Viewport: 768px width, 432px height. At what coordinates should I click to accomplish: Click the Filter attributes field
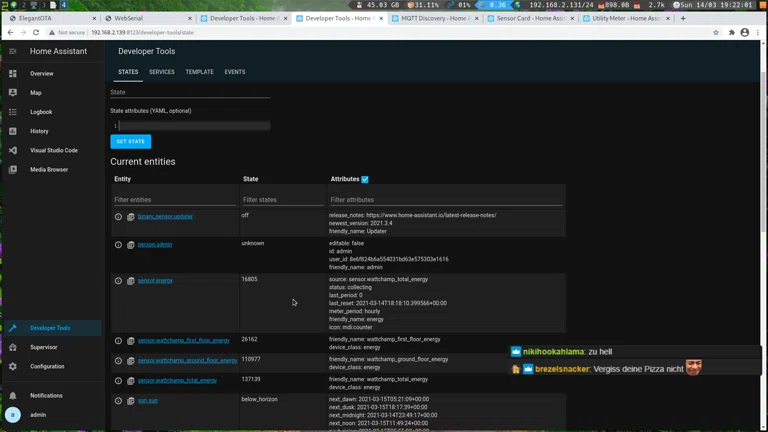(x=445, y=200)
